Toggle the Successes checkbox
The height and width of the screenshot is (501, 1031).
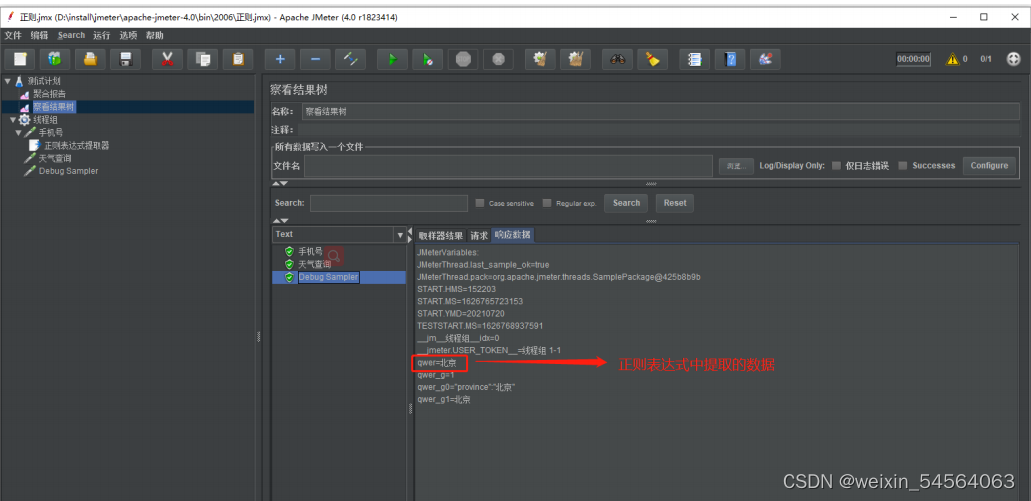pyautogui.click(x=903, y=166)
